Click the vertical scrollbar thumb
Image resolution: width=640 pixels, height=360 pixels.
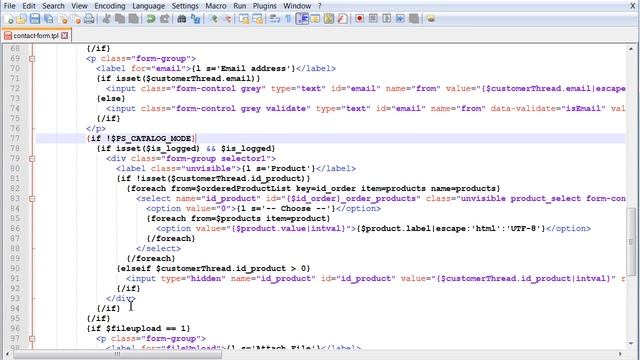[631, 242]
